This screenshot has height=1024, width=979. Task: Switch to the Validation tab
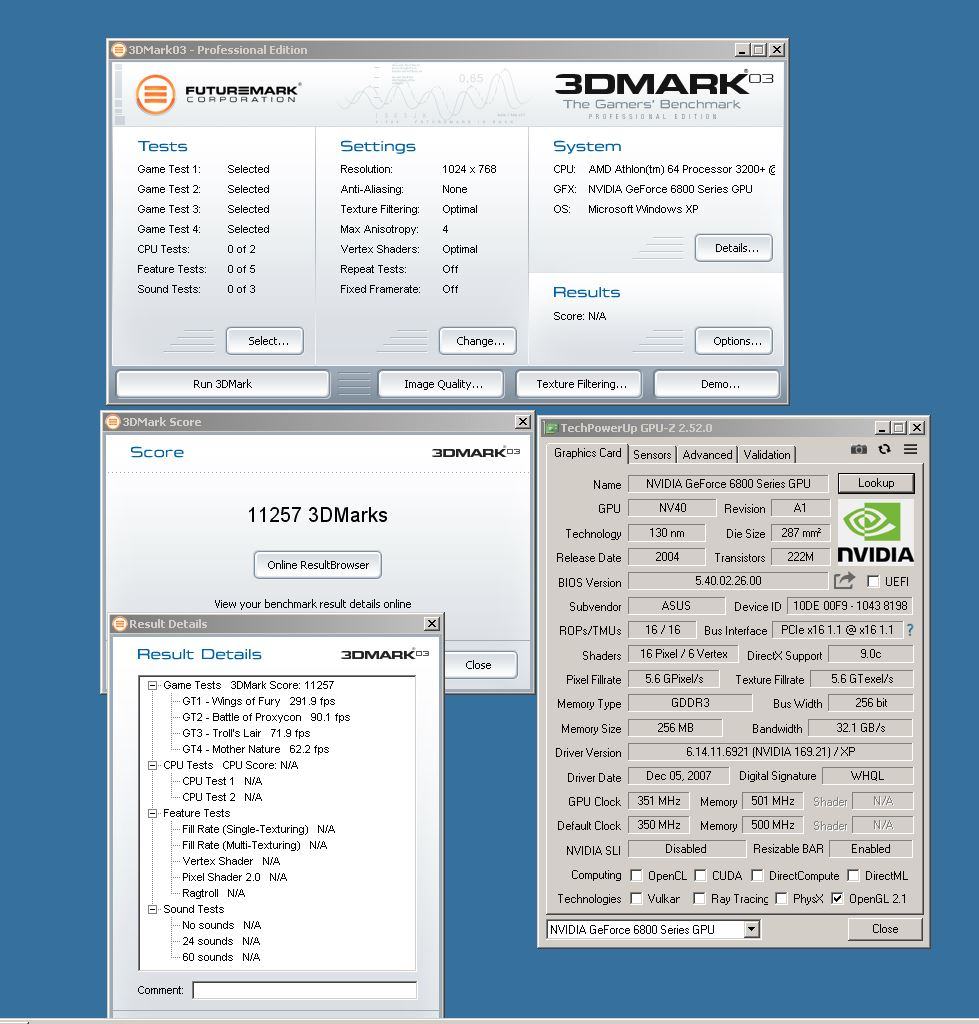(x=767, y=455)
